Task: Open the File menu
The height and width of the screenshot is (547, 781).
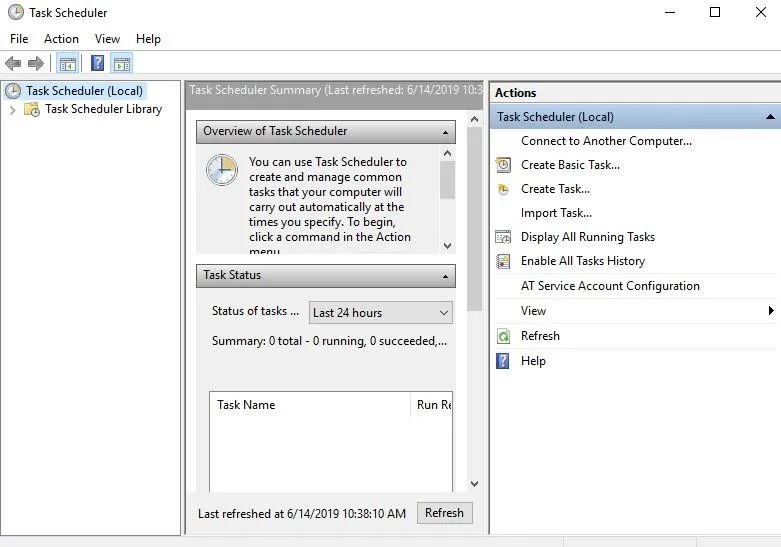Action: pos(19,39)
